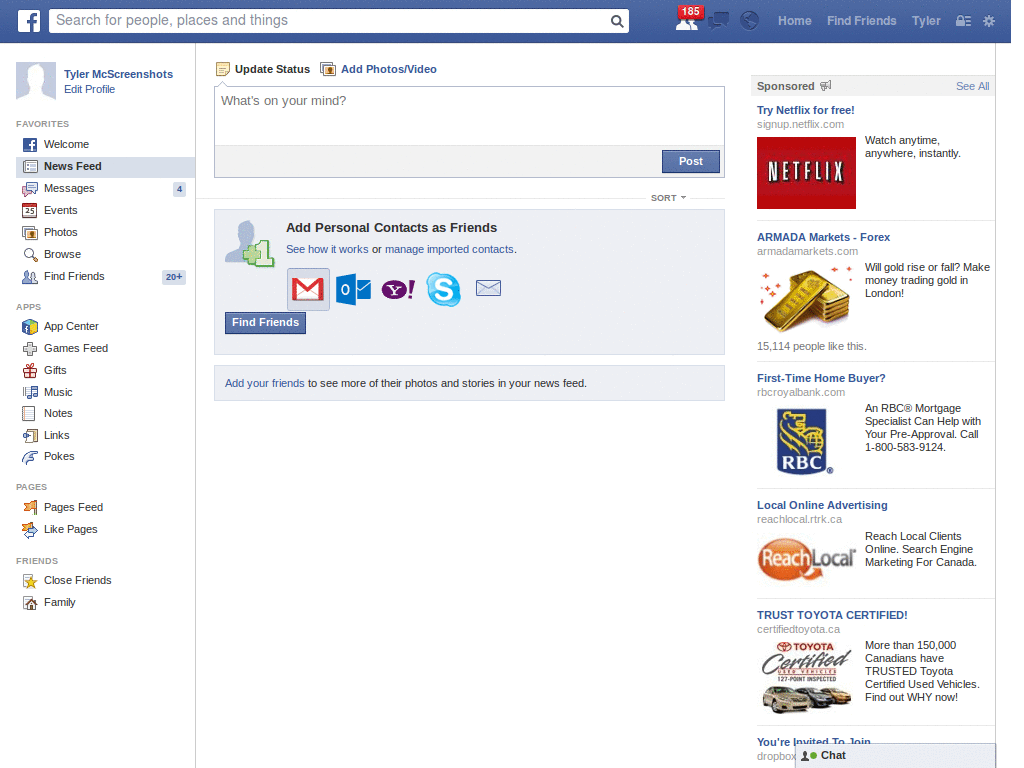Open the notifications globe icon

[749, 21]
